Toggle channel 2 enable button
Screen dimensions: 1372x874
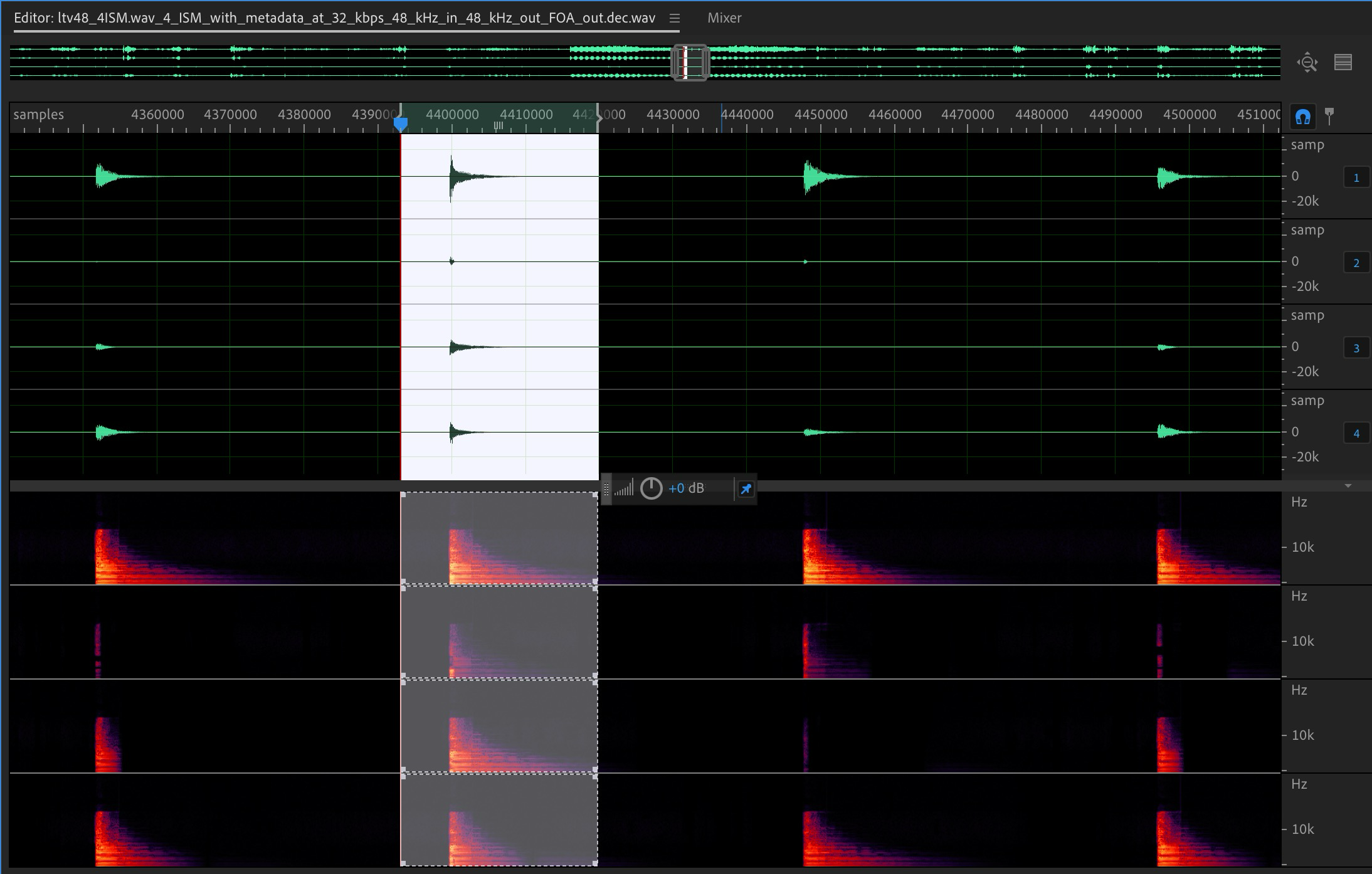point(1356,263)
